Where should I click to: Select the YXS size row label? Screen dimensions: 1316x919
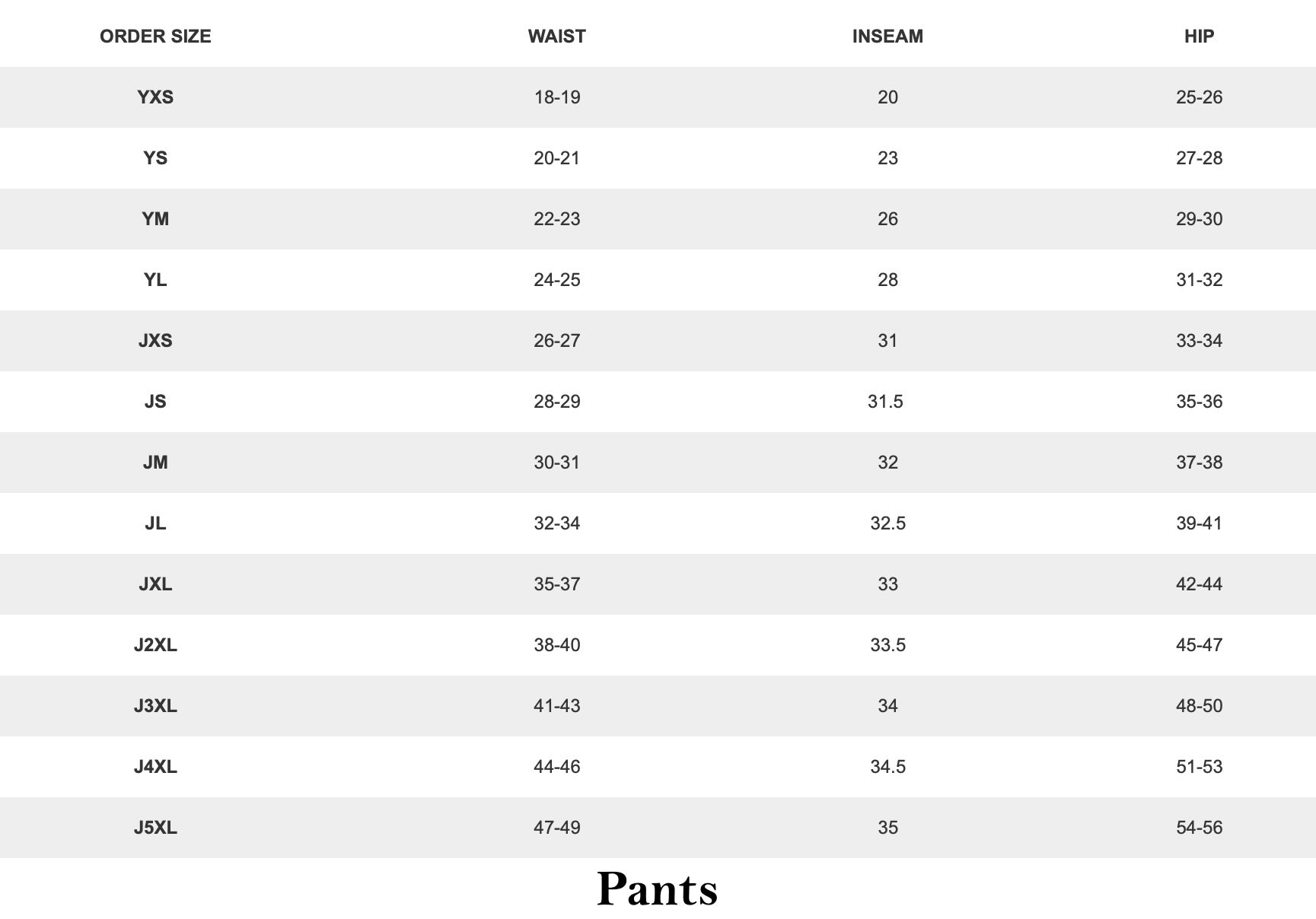click(155, 97)
